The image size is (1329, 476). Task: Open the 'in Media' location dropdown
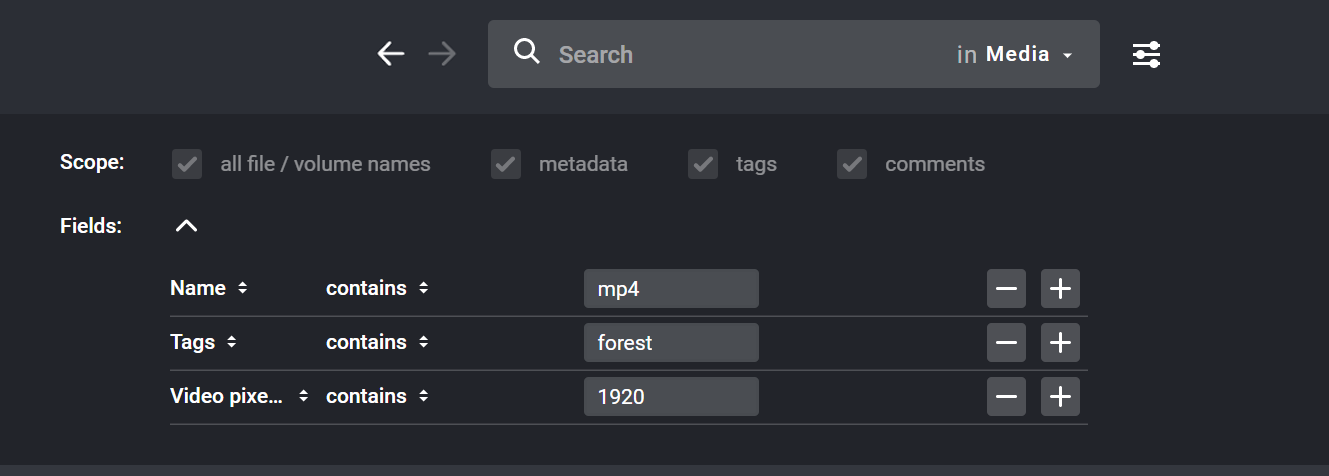[1015, 54]
